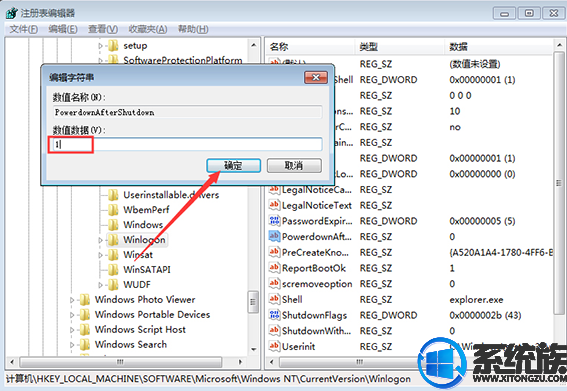Click the WbemPerf folder icon
Screen dimensions: 567x391
pyautogui.click(x=113, y=210)
